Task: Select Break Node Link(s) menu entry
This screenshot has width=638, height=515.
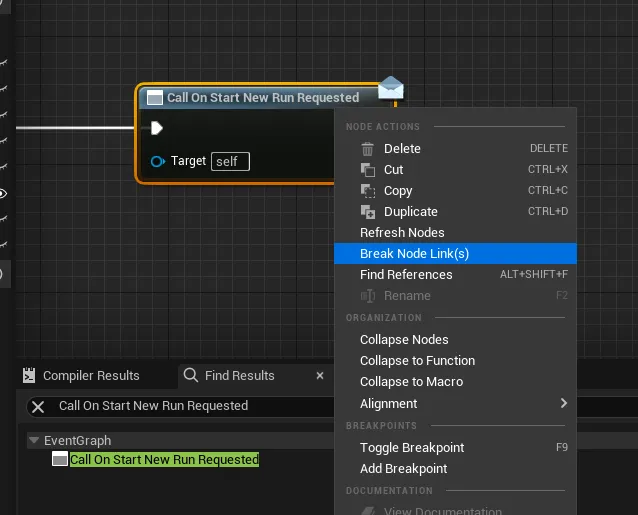Action: click(455, 253)
